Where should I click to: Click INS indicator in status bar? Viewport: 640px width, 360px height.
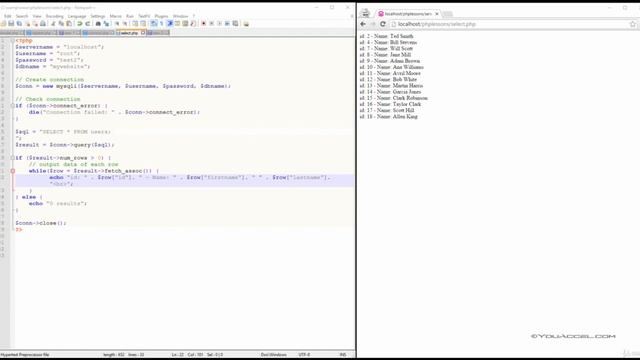343,355
